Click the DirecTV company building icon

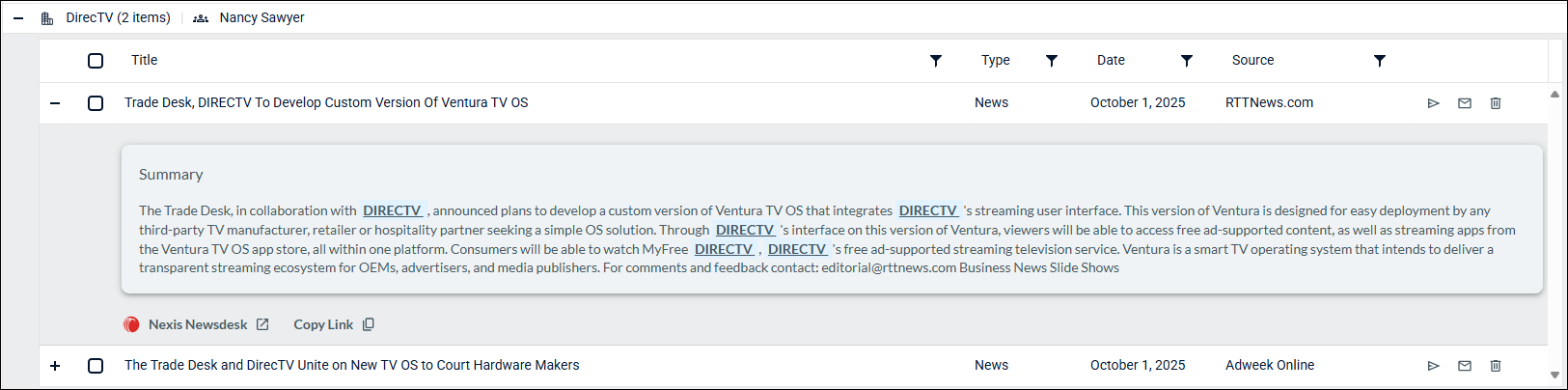pyautogui.click(x=47, y=18)
